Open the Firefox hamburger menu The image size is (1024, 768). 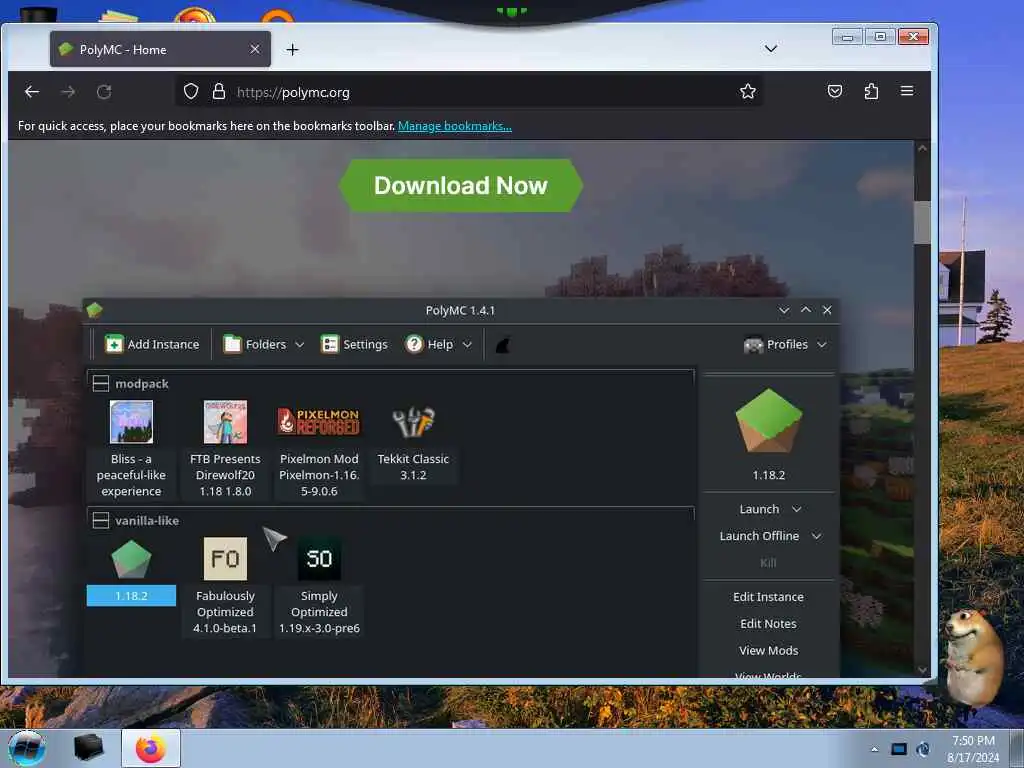point(907,91)
